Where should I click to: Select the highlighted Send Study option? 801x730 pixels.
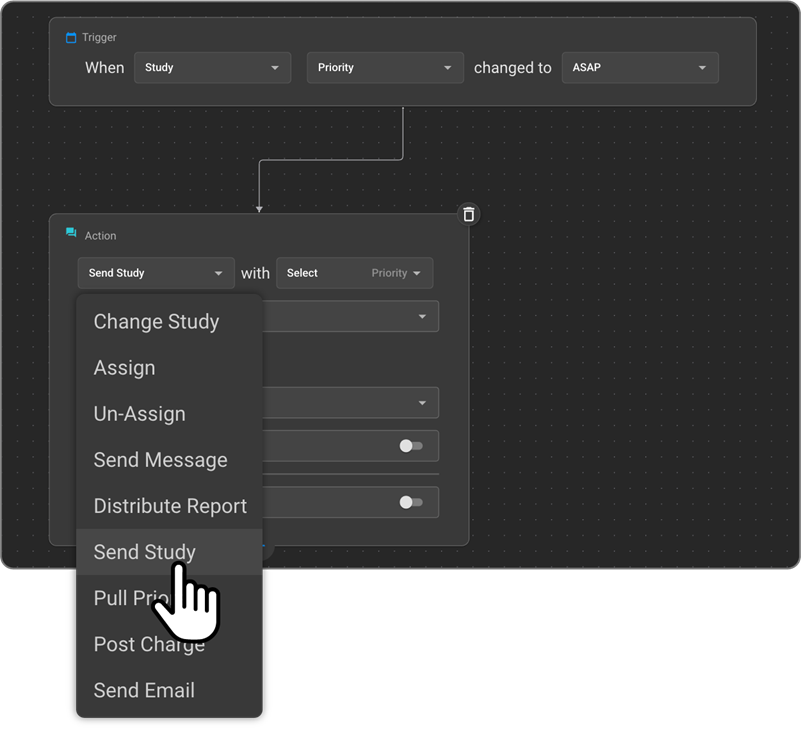pyautogui.click(x=144, y=552)
